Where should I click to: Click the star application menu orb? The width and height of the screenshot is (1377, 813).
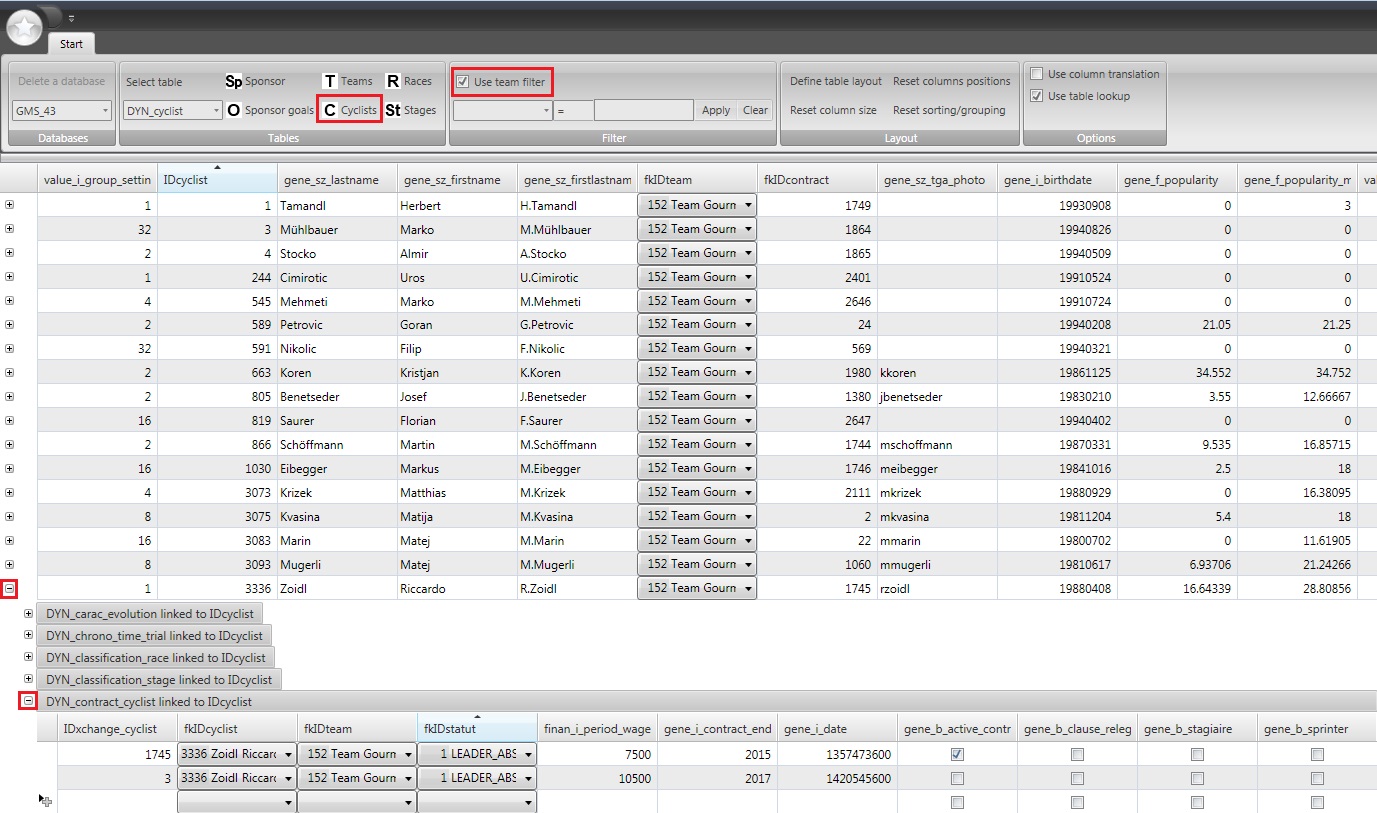click(x=24, y=28)
